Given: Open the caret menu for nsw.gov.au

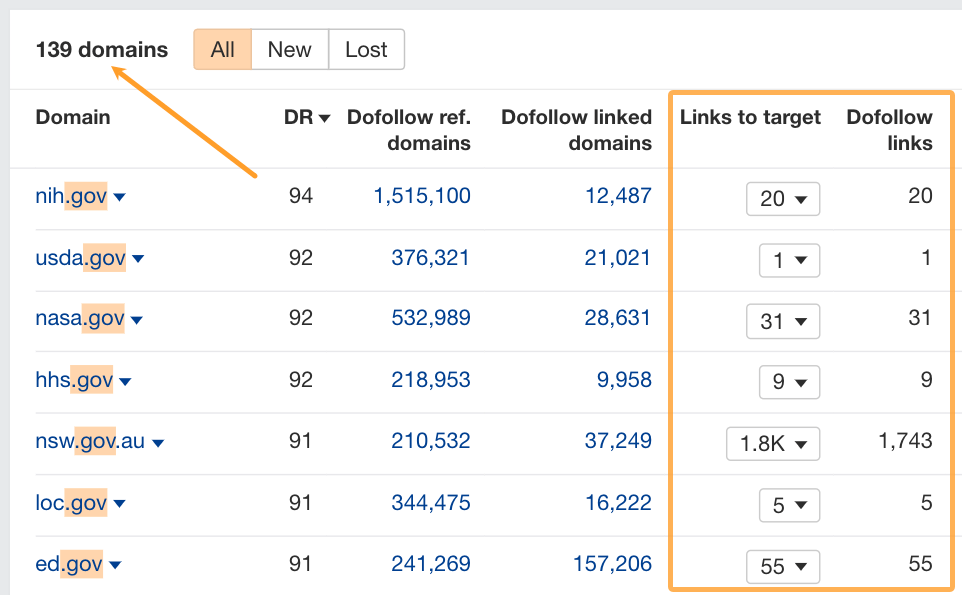Looking at the screenshot, I should (x=158, y=443).
